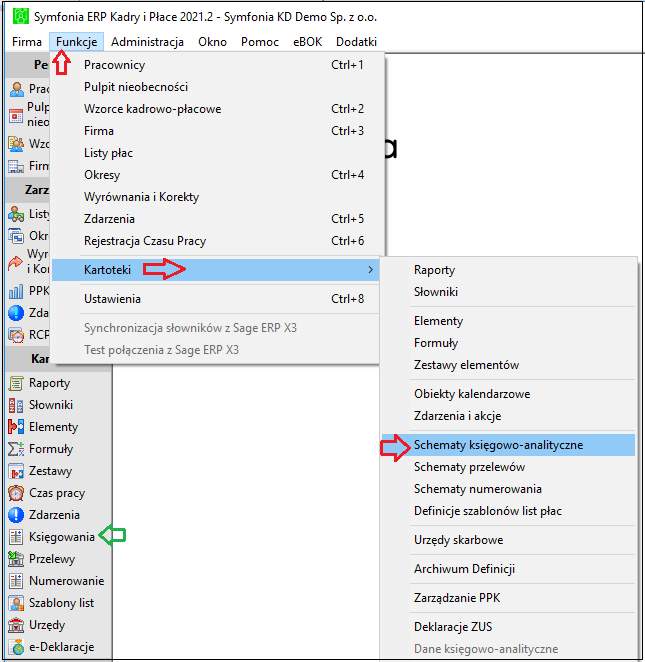Screen dimensions: 645x662
Task: Click the Słowniki sidebar icon
Action: click(16, 405)
